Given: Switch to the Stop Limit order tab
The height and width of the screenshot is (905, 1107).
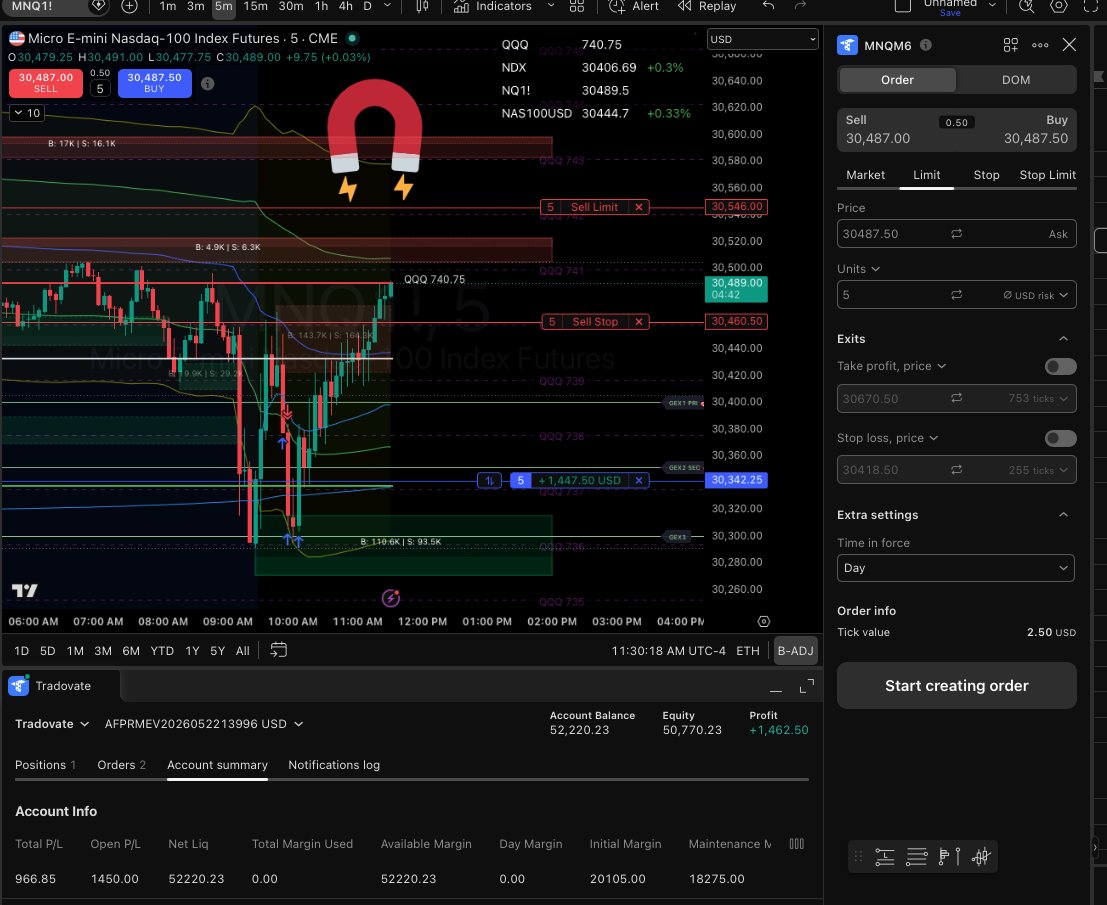Looking at the screenshot, I should pos(1048,175).
